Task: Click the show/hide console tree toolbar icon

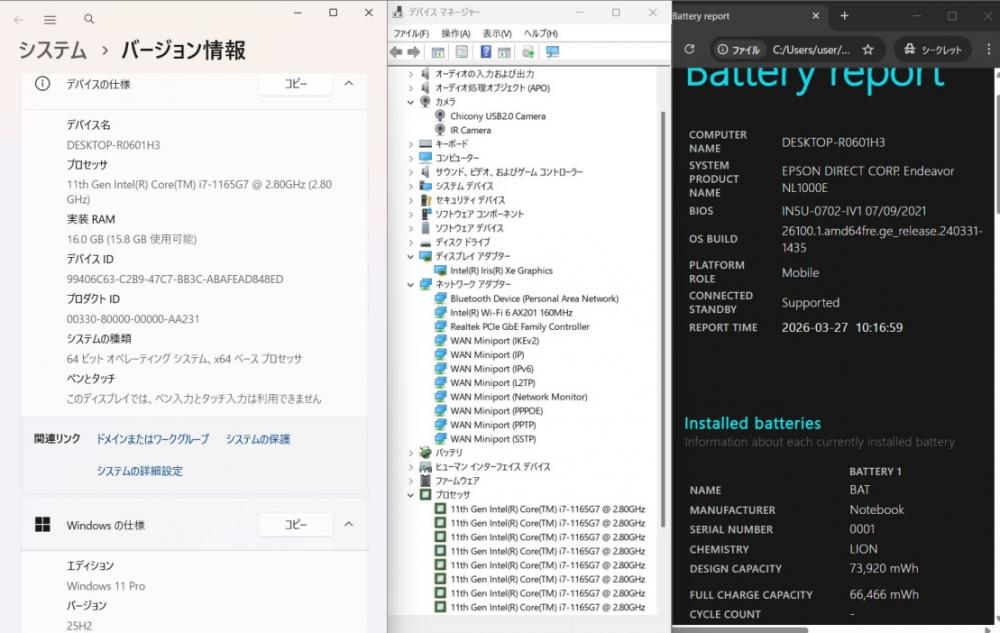Action: point(438,52)
